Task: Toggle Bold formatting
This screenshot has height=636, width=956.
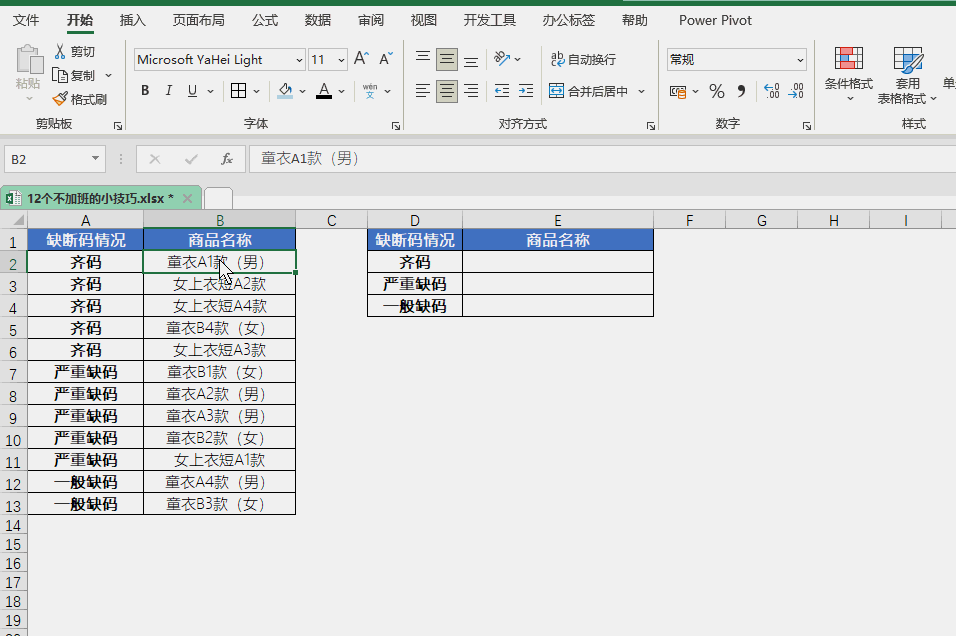Action: 145,91
